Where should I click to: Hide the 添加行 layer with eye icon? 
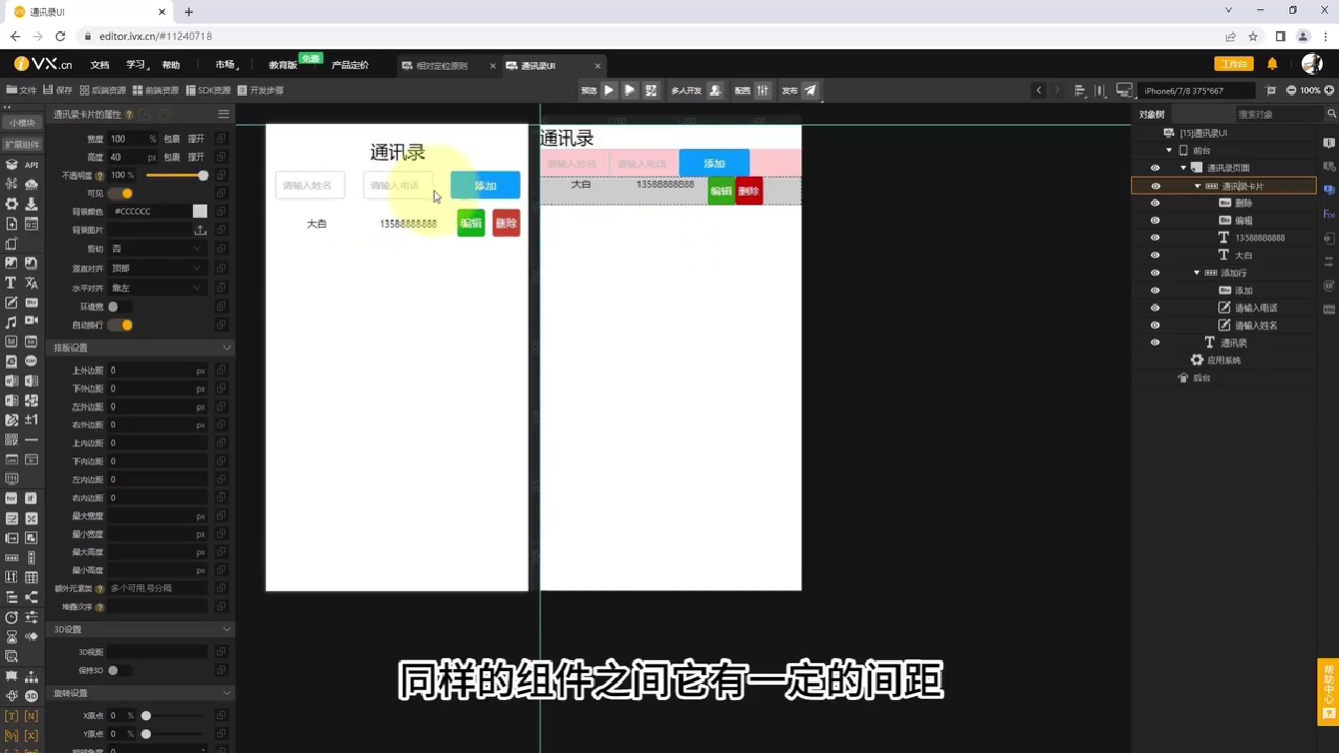1155,273
